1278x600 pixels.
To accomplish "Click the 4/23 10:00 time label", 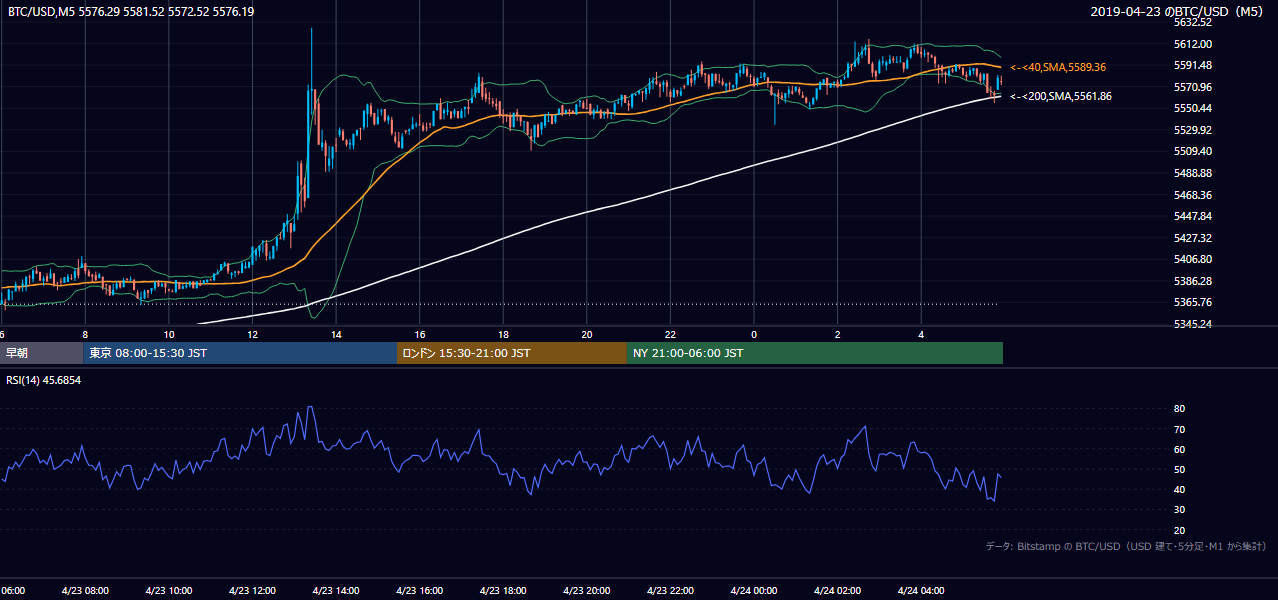I will point(168,590).
